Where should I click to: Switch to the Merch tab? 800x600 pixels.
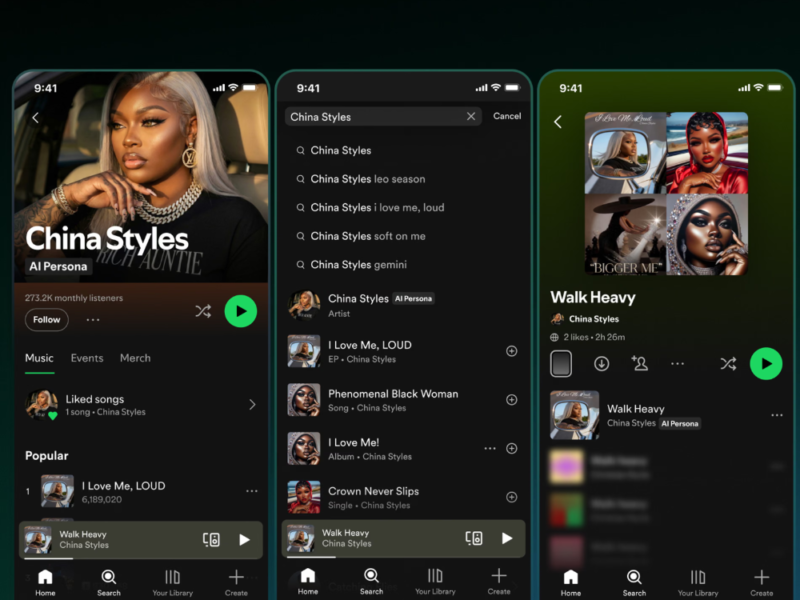tap(135, 358)
